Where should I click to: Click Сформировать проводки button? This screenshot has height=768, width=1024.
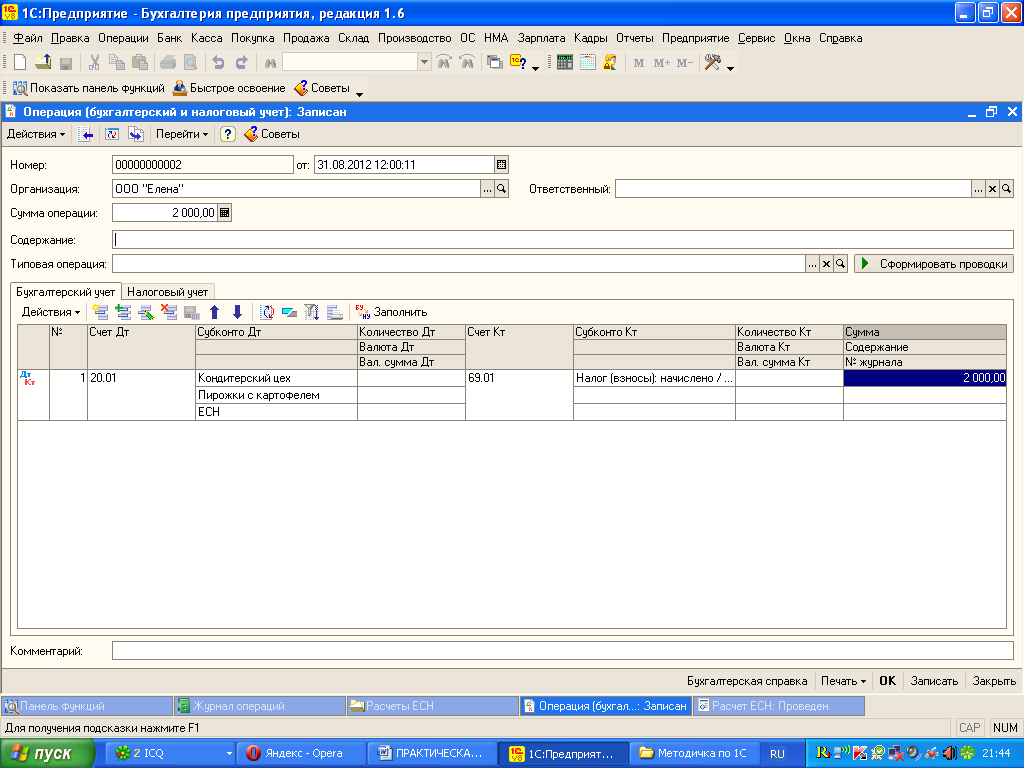tap(934, 264)
